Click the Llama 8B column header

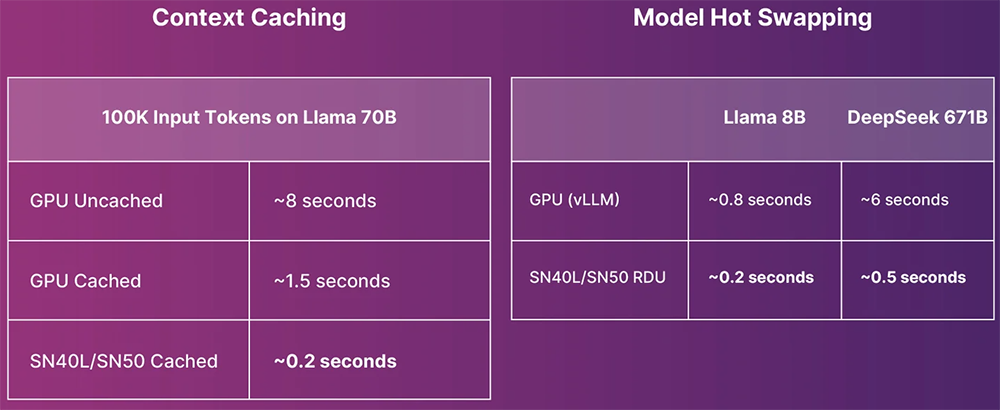coord(764,118)
